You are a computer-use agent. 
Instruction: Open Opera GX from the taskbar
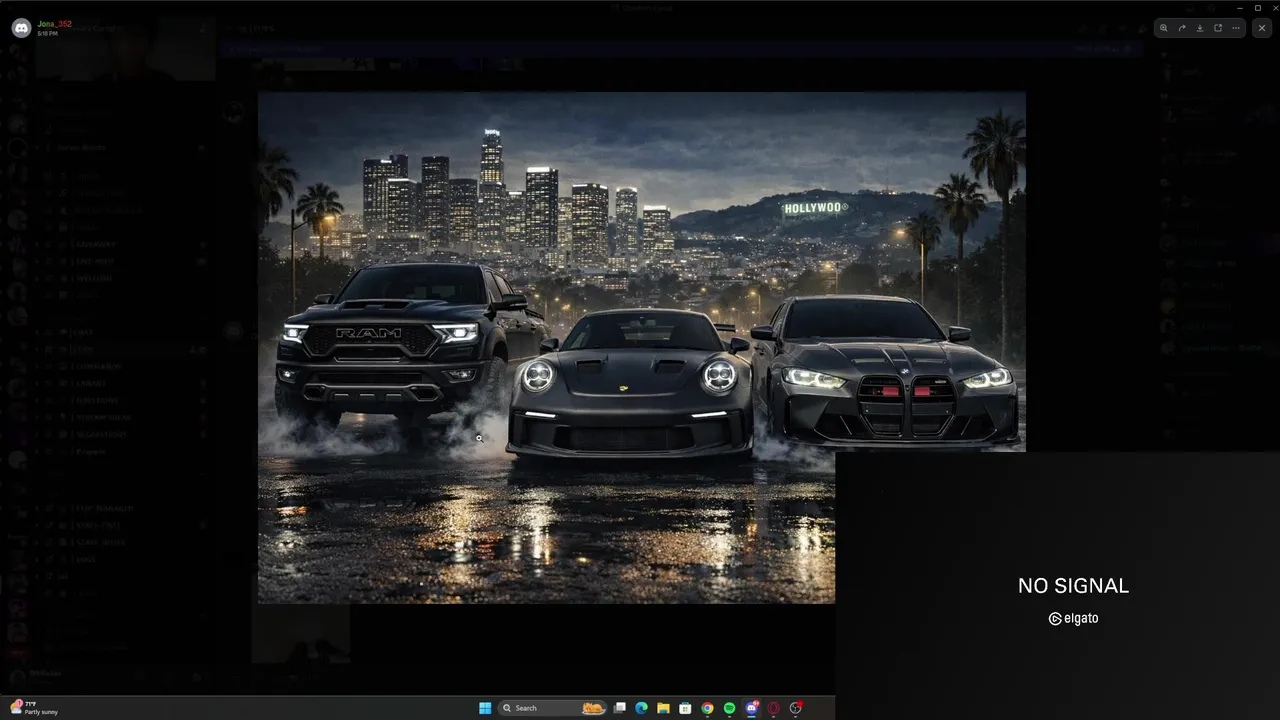pyautogui.click(x=774, y=708)
